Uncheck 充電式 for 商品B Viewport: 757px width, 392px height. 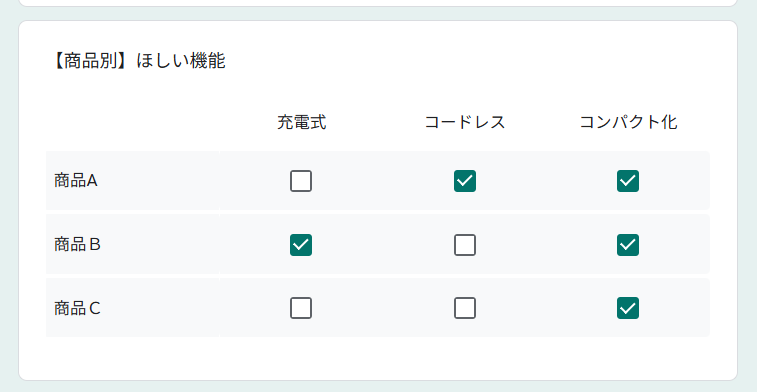click(301, 245)
